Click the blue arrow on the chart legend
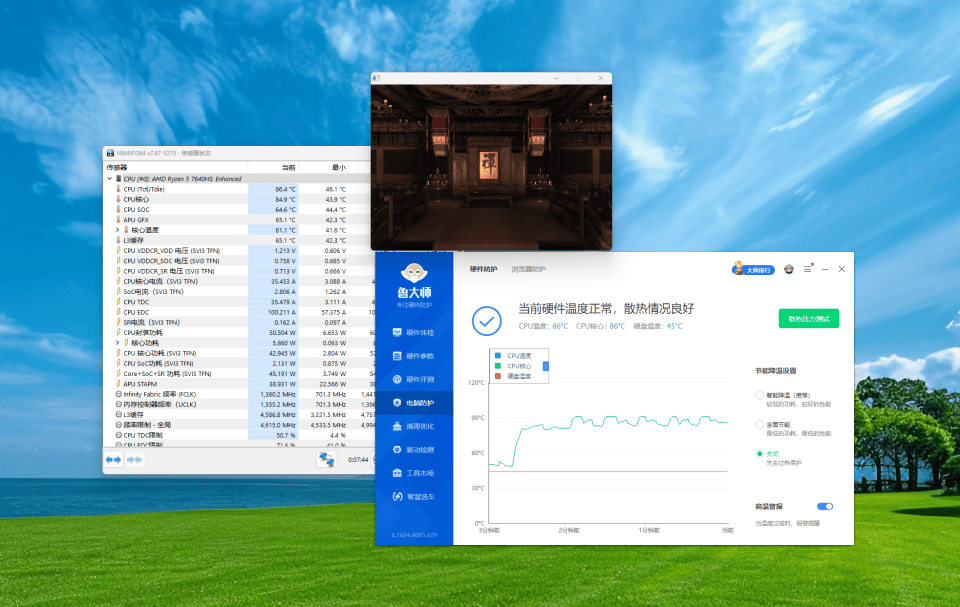 [546, 366]
